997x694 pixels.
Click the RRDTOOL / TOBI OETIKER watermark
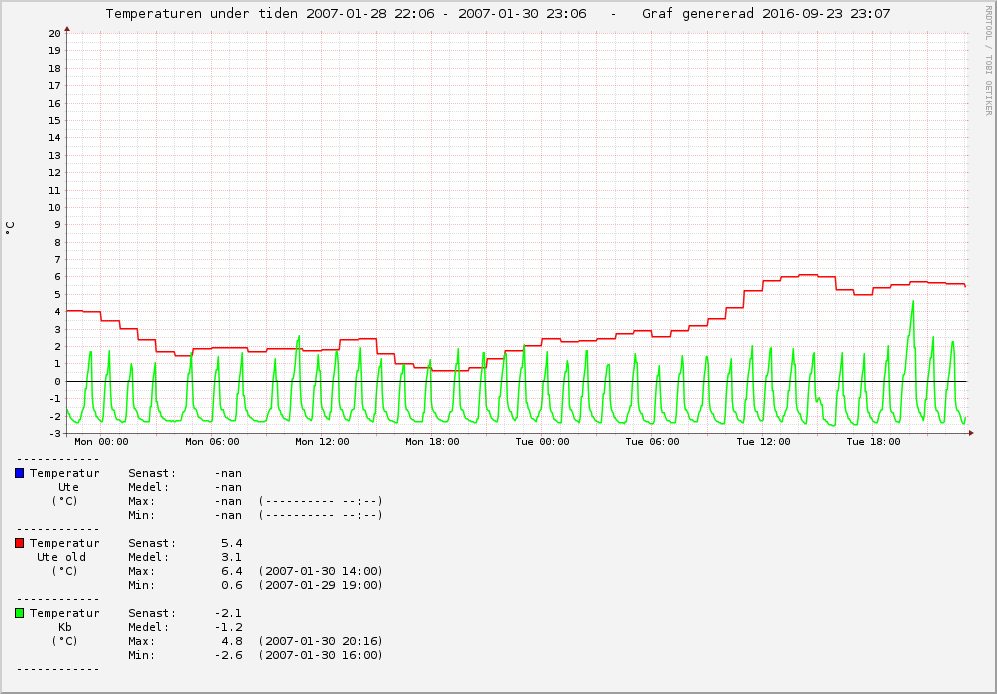988,60
